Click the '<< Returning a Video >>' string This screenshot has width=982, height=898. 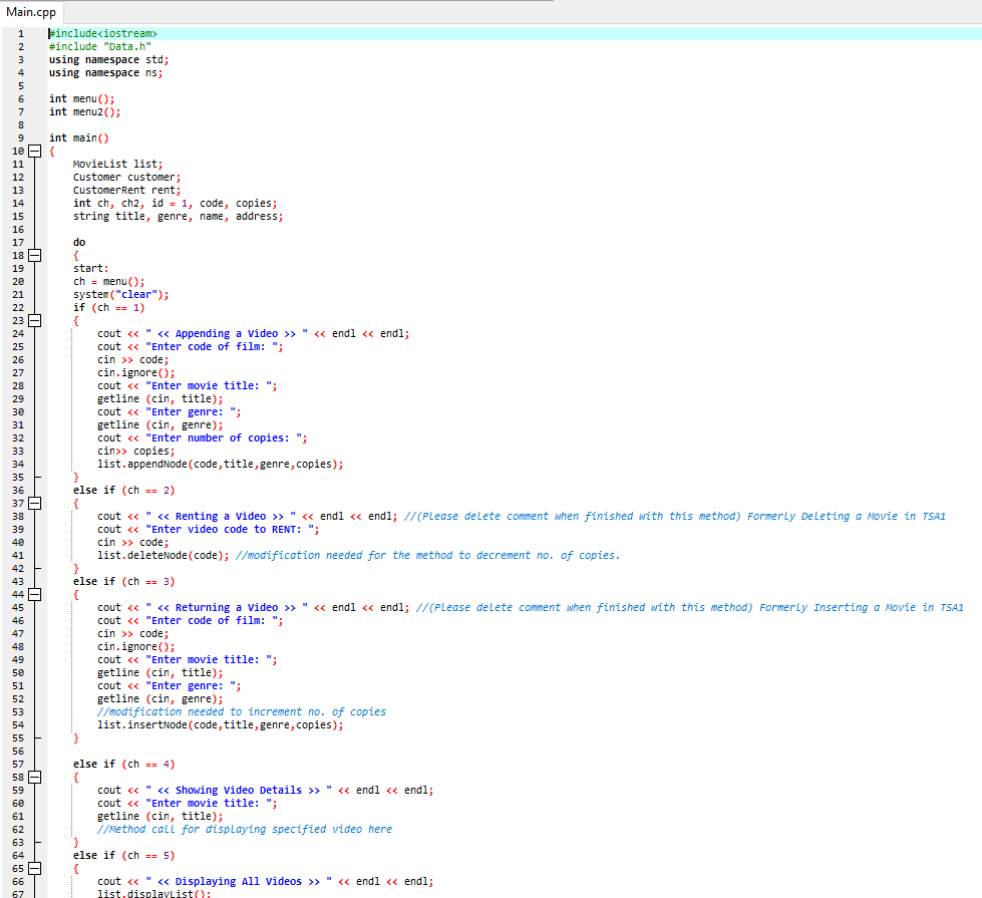tap(227, 607)
